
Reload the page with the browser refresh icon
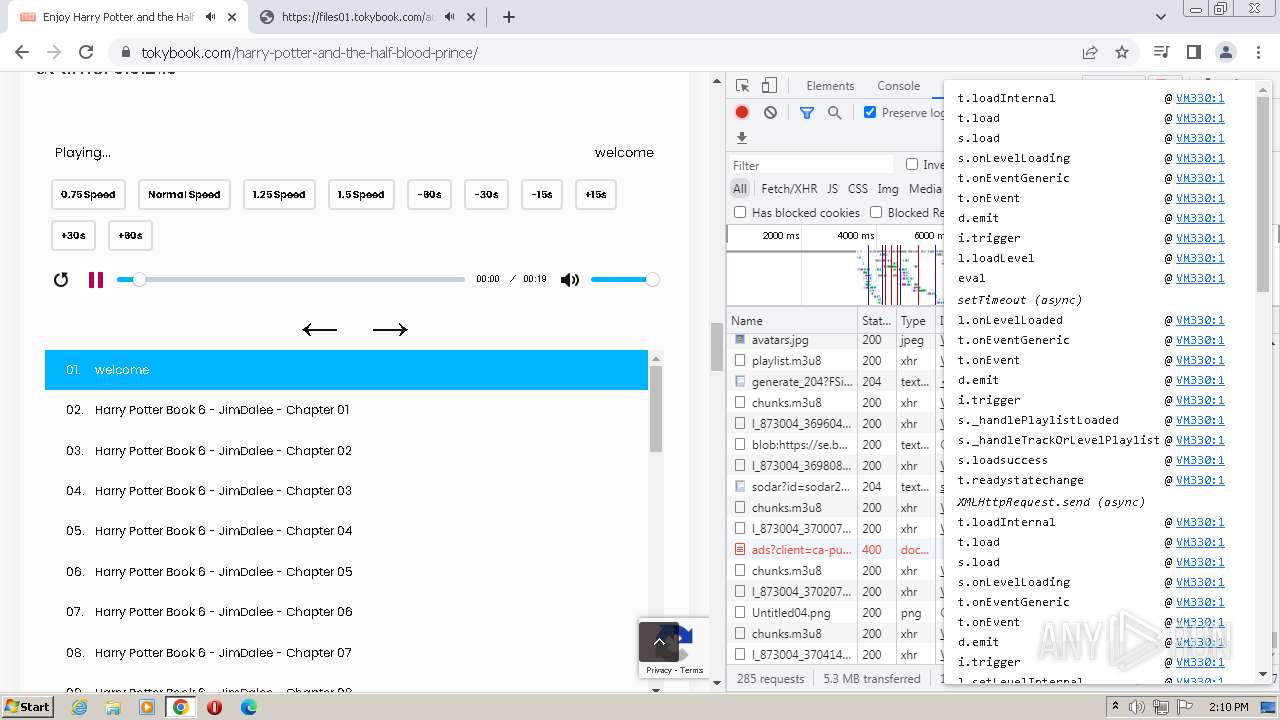tap(86, 52)
